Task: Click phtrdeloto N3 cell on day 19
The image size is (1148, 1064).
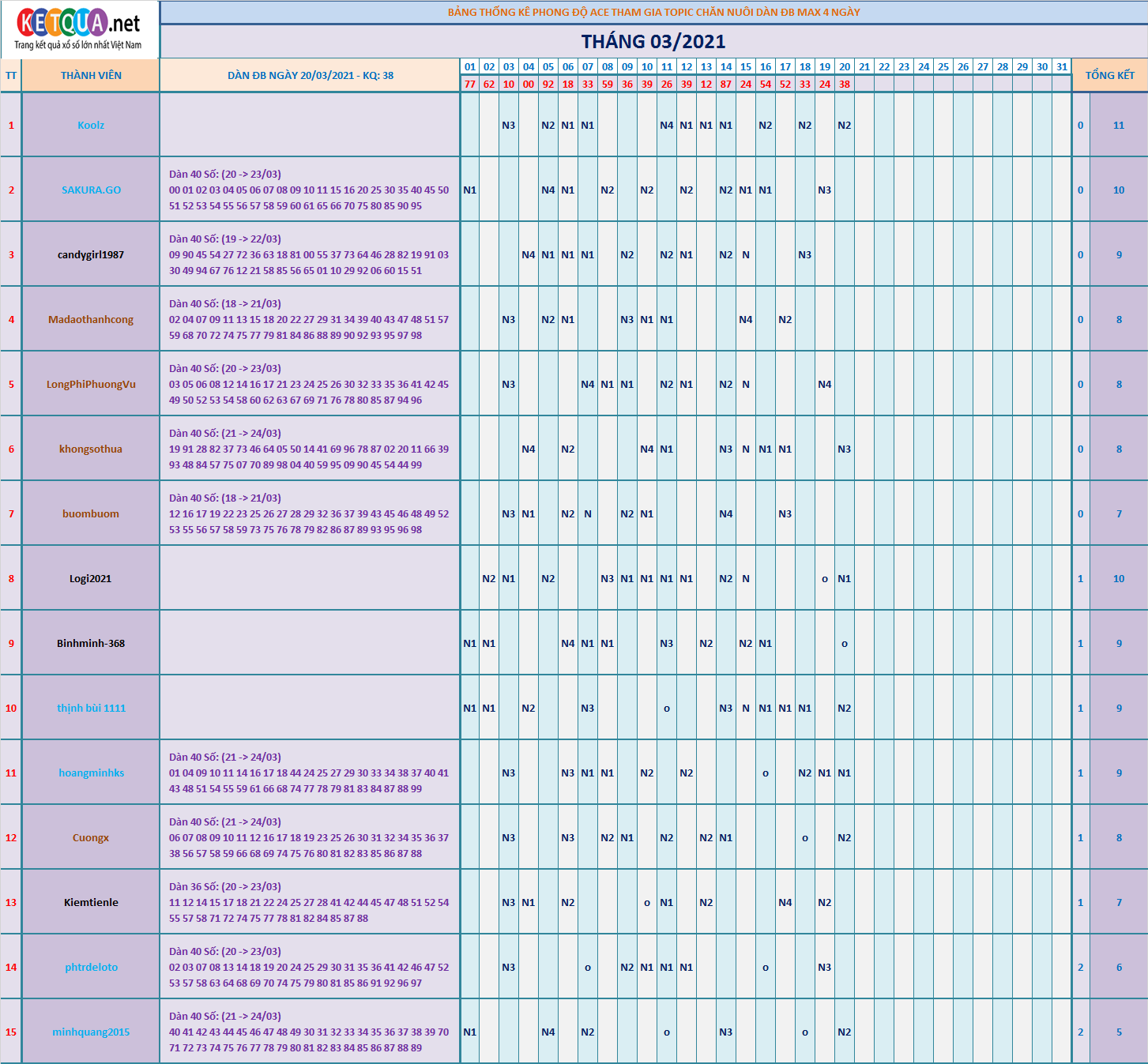Action: 825,967
